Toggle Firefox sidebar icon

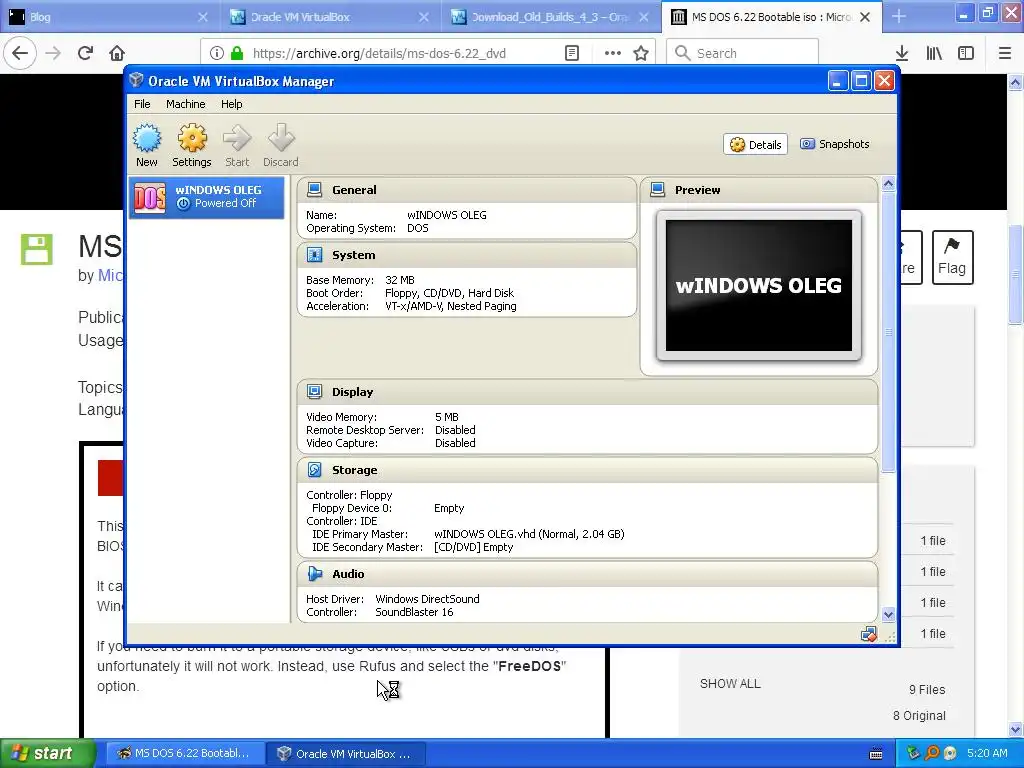[966, 54]
